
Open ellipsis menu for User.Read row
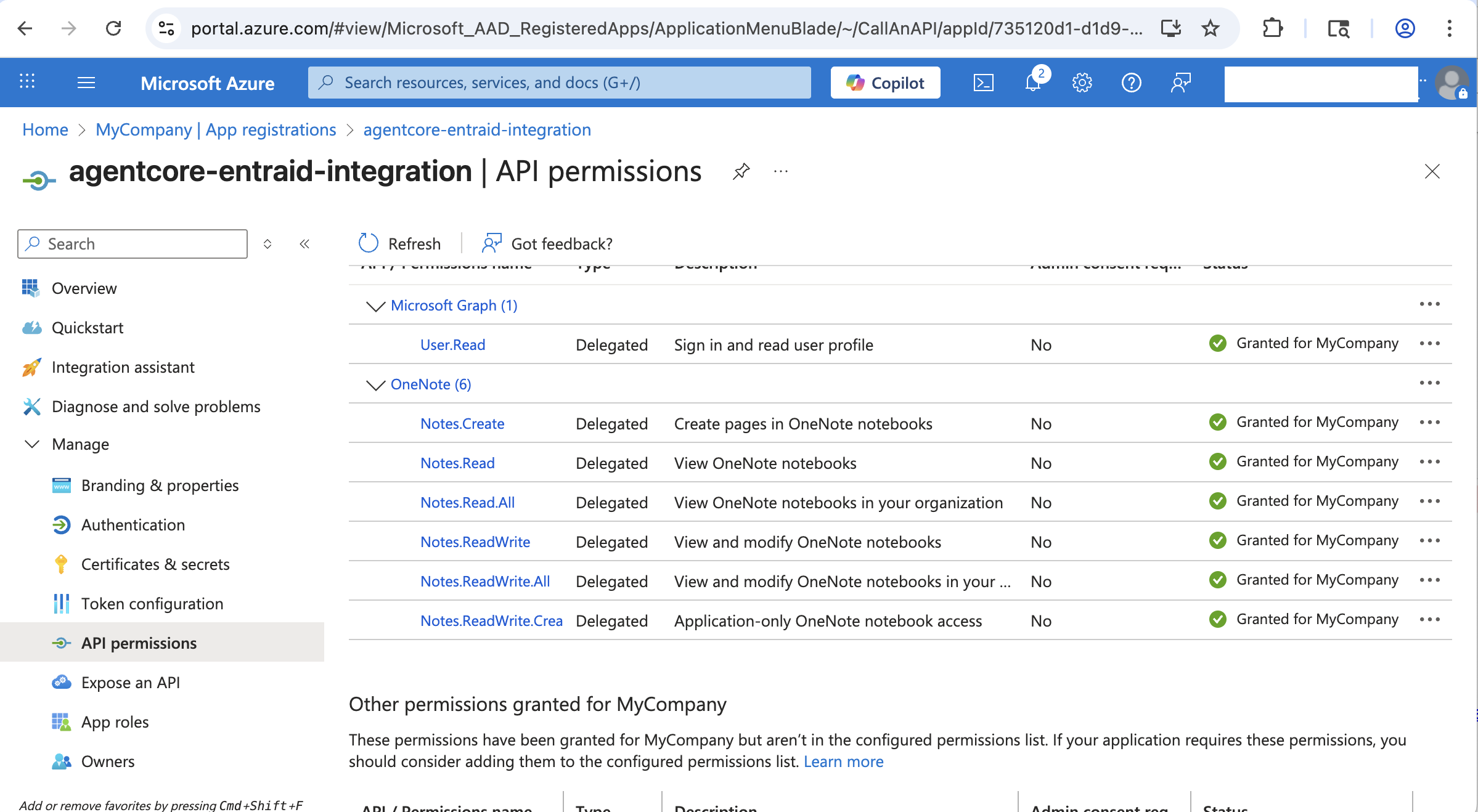(x=1430, y=344)
